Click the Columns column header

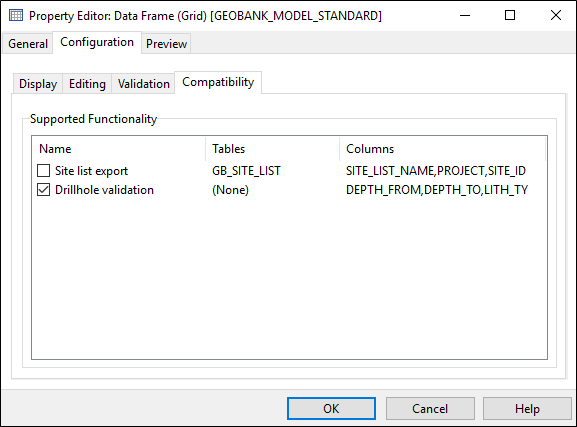pyautogui.click(x=442, y=149)
